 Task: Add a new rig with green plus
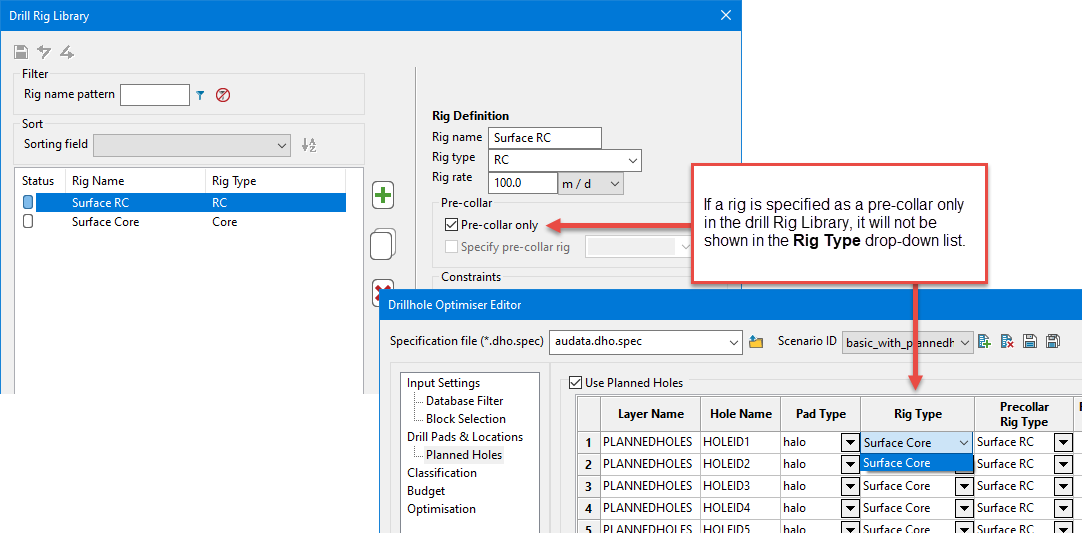[x=382, y=195]
